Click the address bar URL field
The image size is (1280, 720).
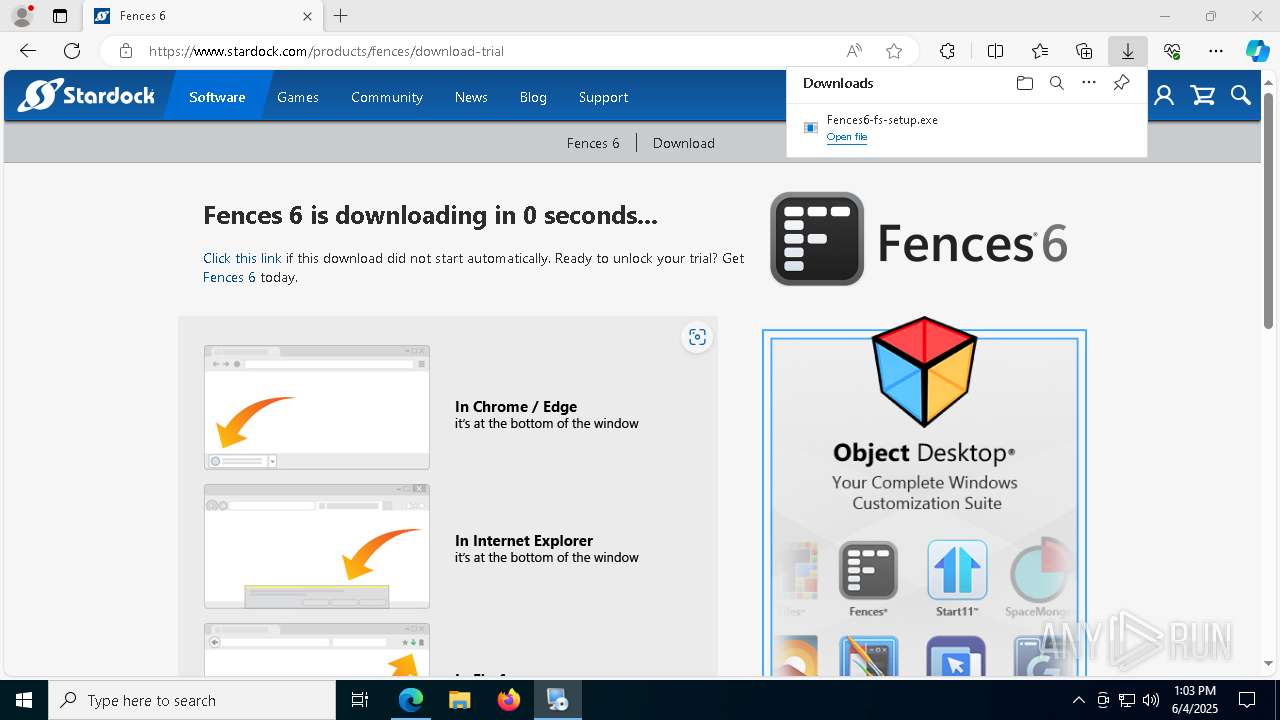point(490,51)
